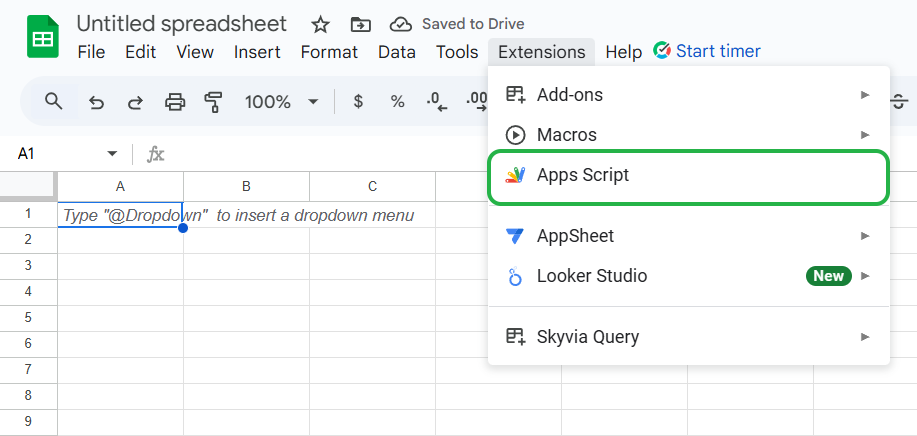Click the New badge on Looker Studio
Screen dimensions: 917x436
(x=829, y=276)
